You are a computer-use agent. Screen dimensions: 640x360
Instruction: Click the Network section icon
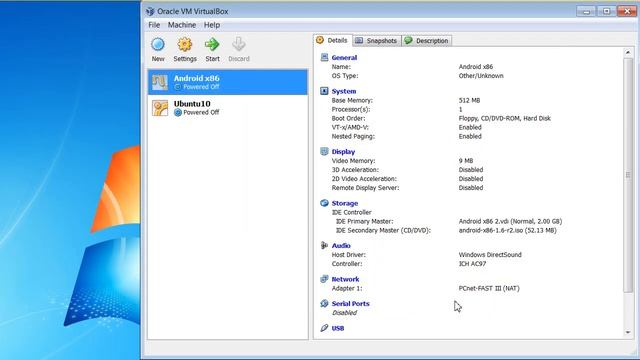point(324,279)
